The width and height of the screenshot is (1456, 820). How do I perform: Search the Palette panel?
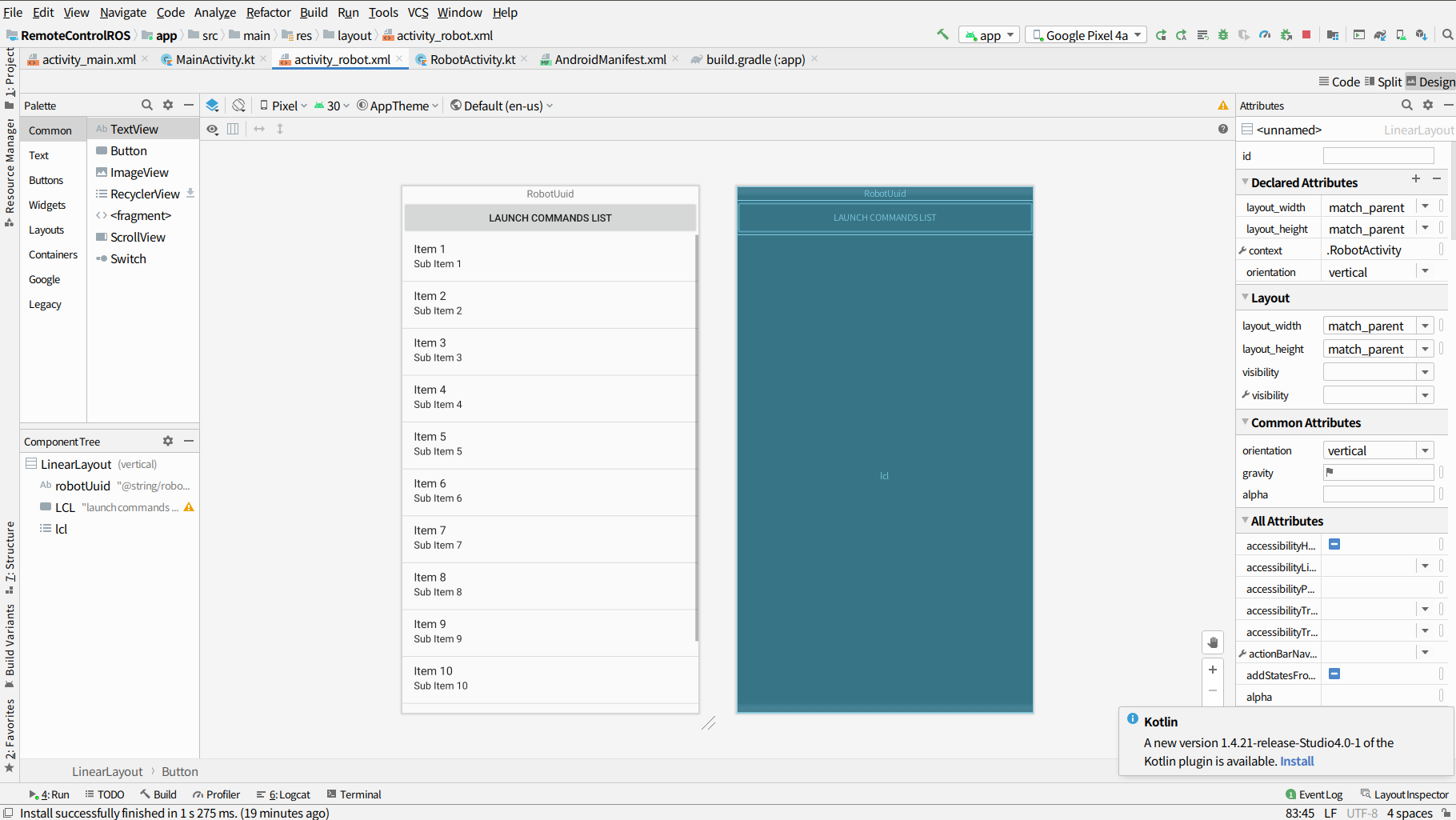coord(147,105)
